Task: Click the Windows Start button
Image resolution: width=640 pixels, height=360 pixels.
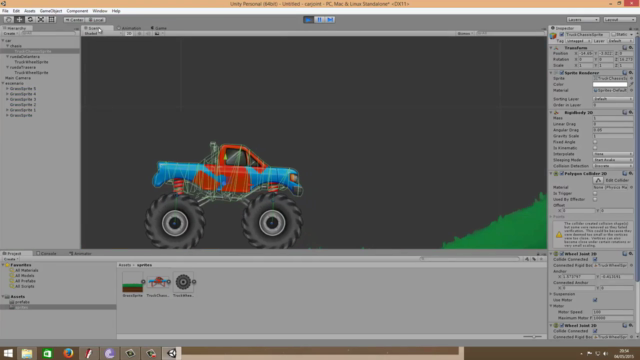Action: point(8,353)
